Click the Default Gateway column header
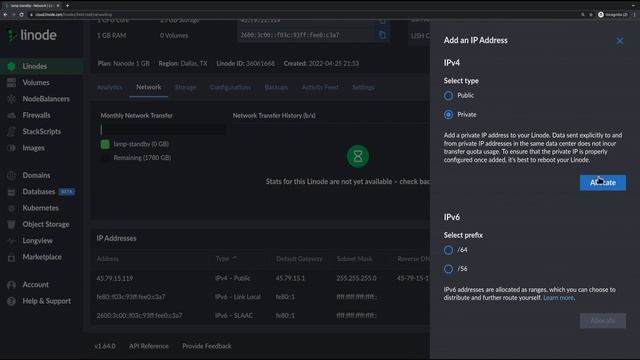 pyautogui.click(x=299, y=259)
